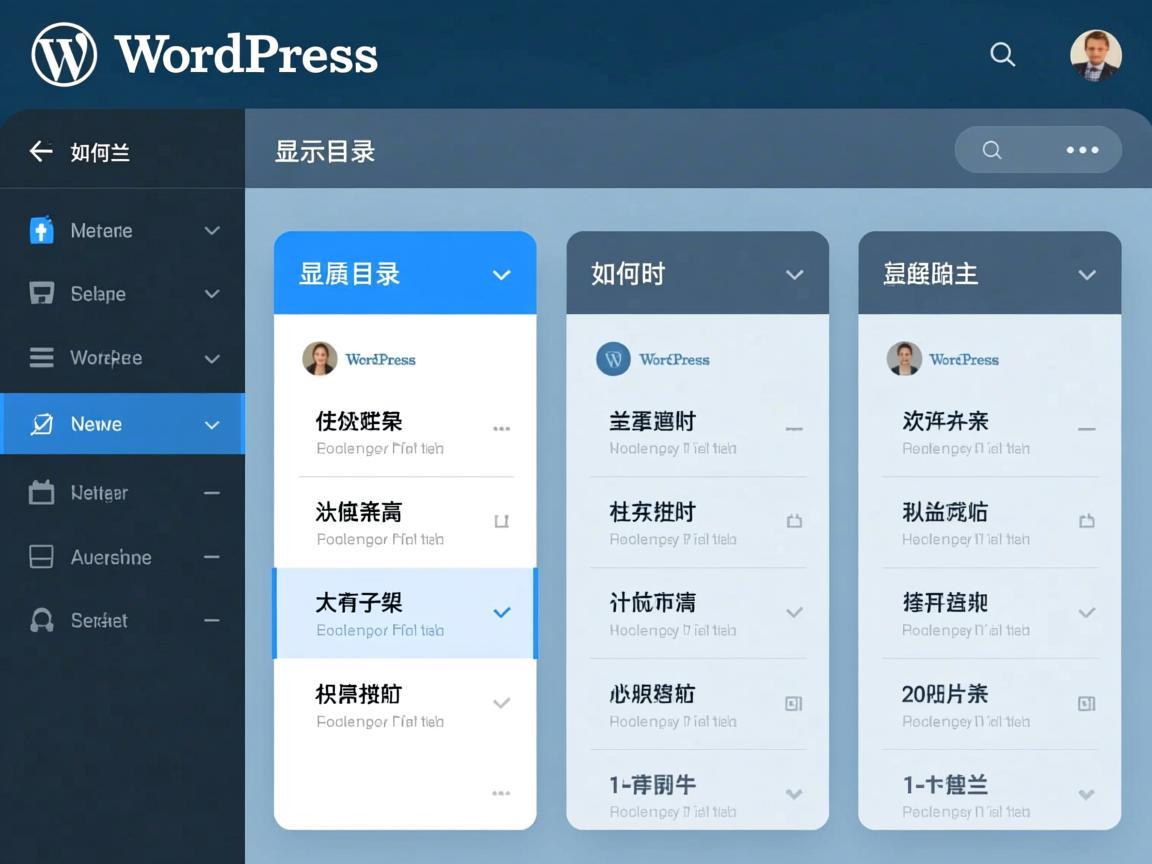
Task: Click the trash icon beside 汏偯亲高
Action: (x=502, y=520)
